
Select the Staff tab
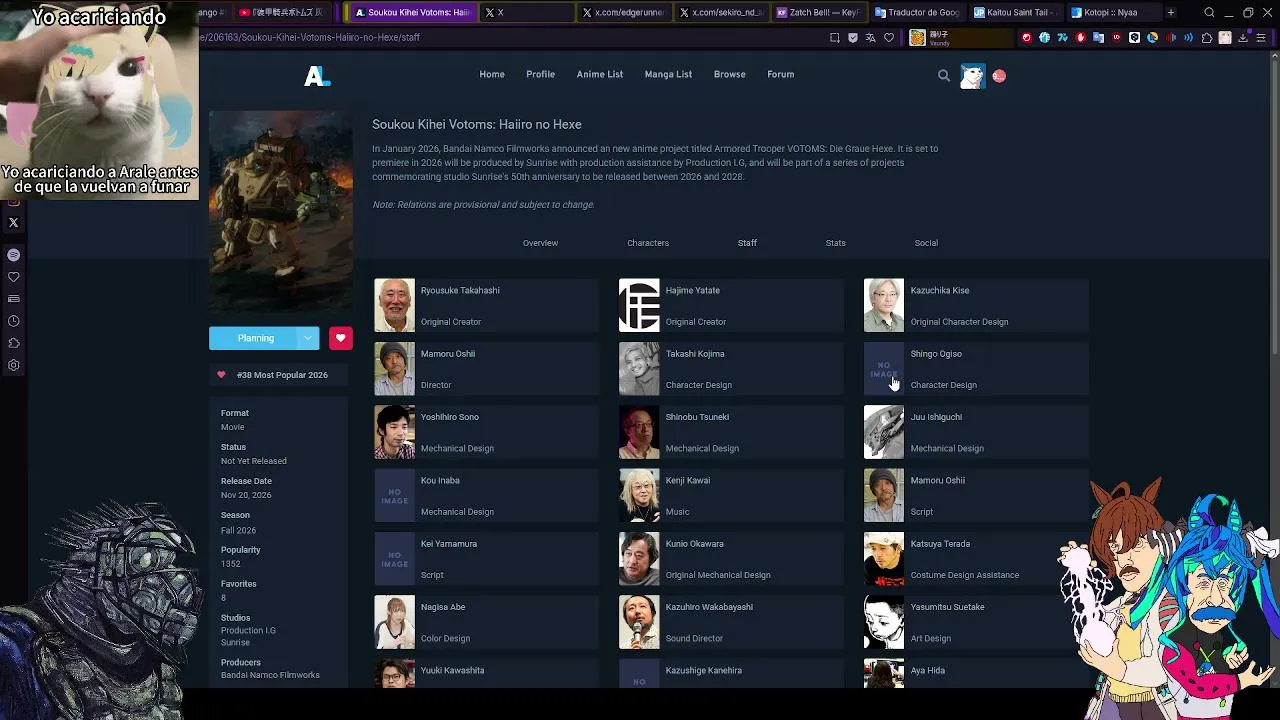747,243
